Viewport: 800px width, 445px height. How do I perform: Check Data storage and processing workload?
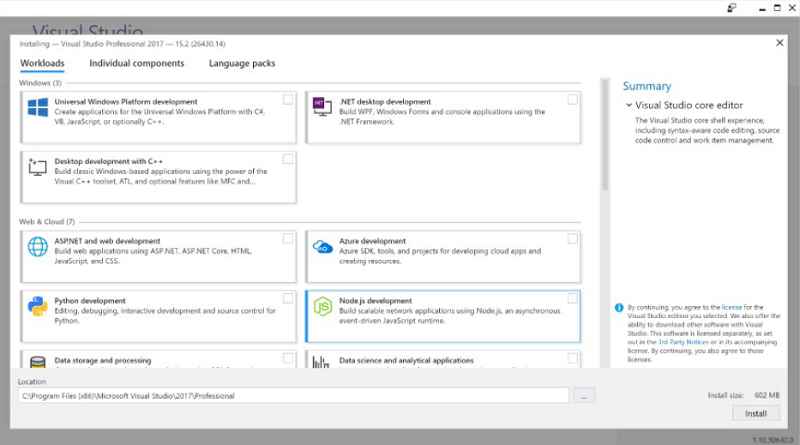point(288,358)
